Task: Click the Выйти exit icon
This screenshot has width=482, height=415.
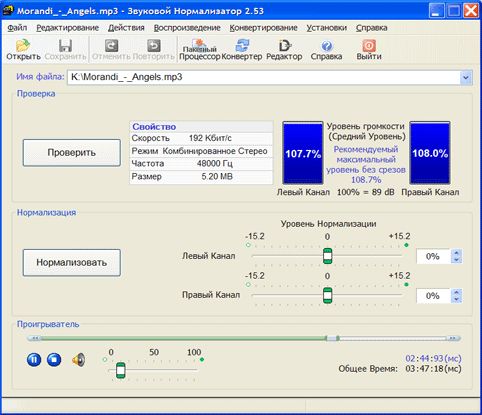Action: [x=369, y=46]
